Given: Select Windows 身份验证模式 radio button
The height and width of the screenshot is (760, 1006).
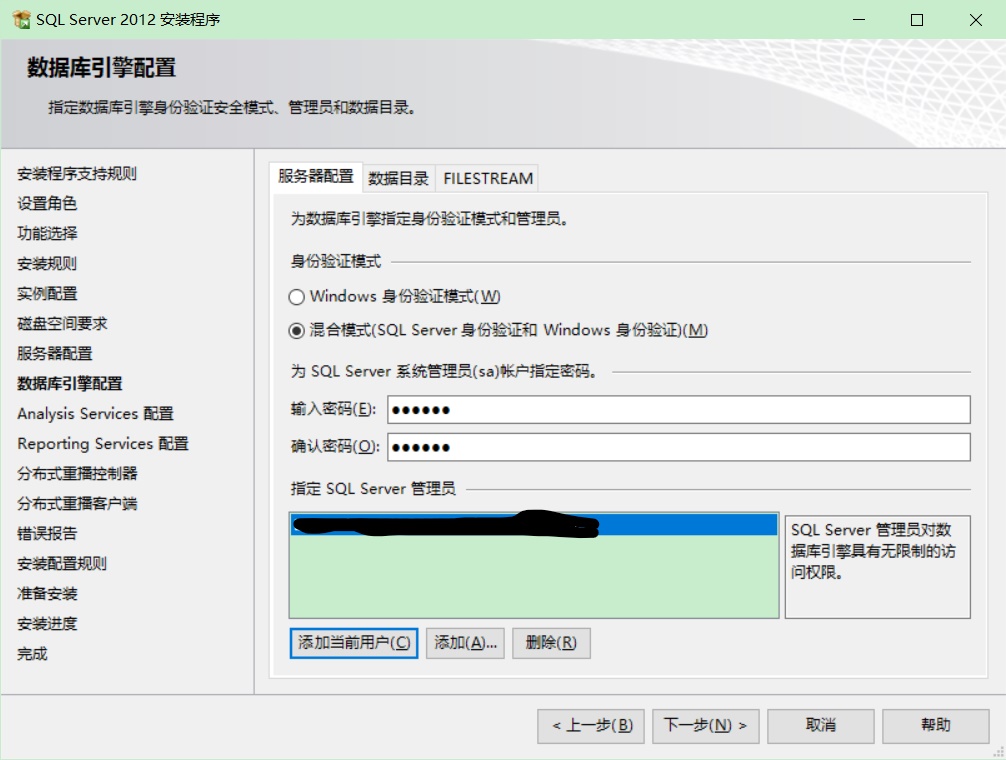Looking at the screenshot, I should 296,297.
